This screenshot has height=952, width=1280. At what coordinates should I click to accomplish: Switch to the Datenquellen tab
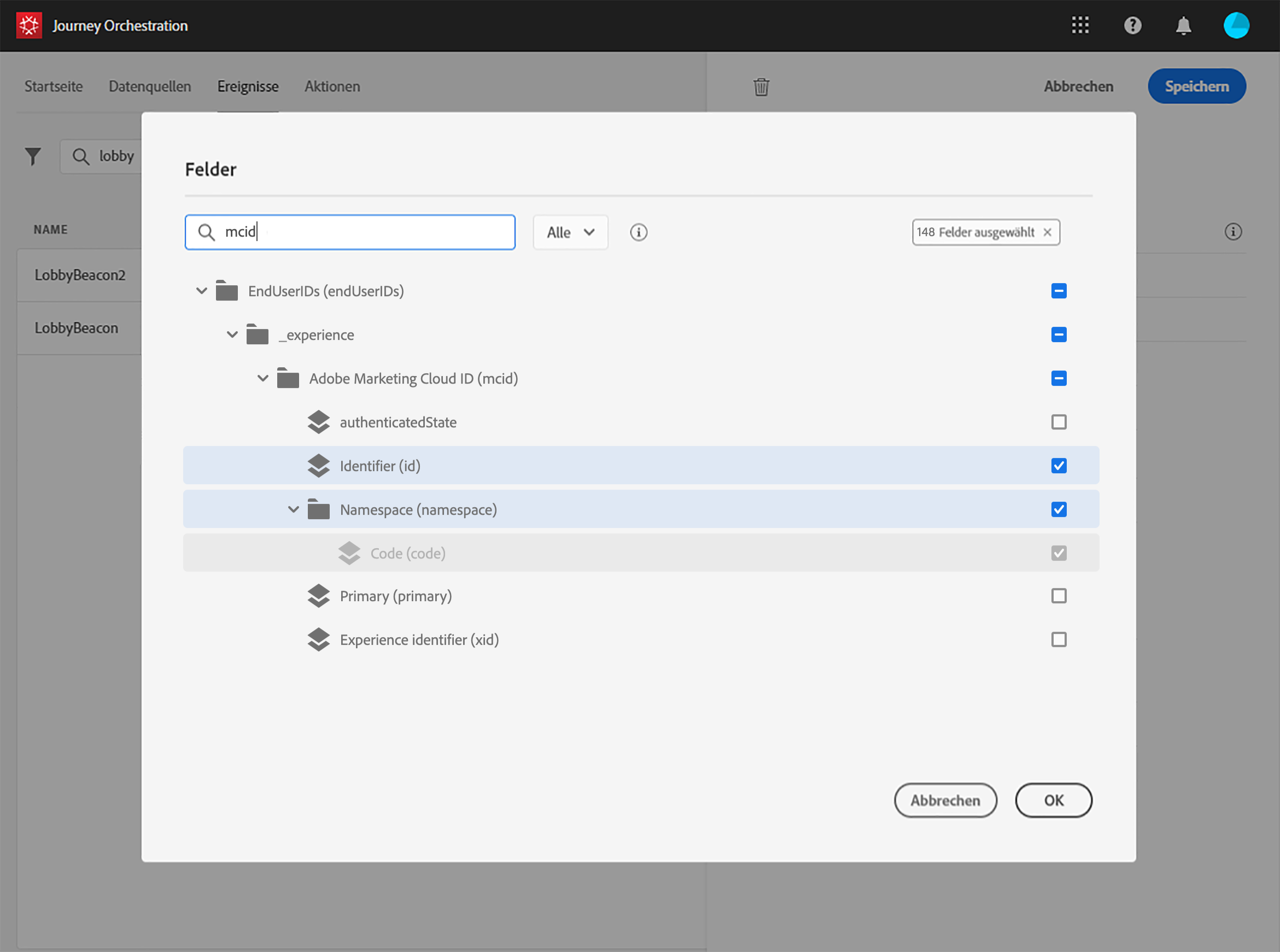[149, 86]
